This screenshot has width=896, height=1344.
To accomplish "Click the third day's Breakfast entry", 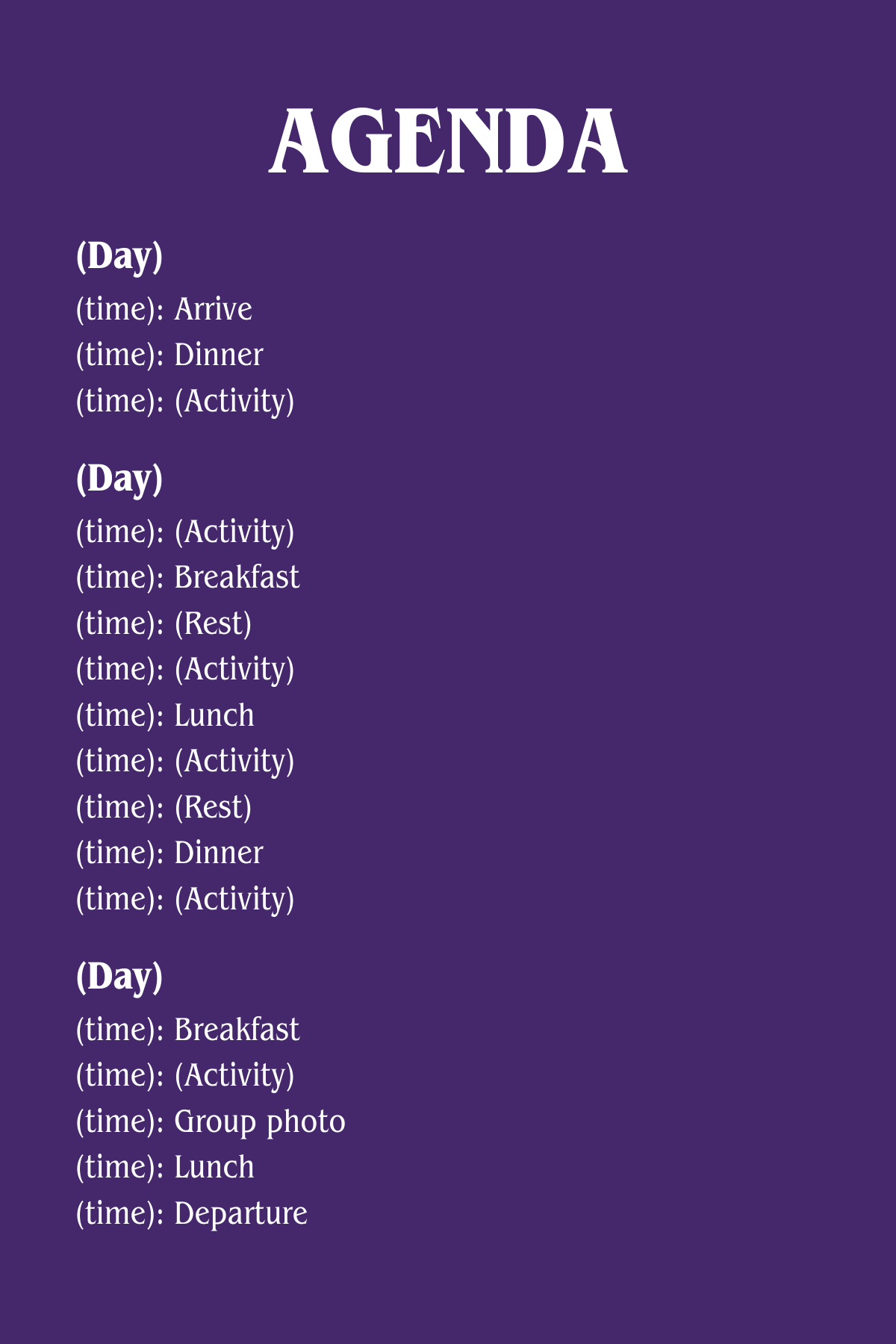I will tap(187, 1030).
